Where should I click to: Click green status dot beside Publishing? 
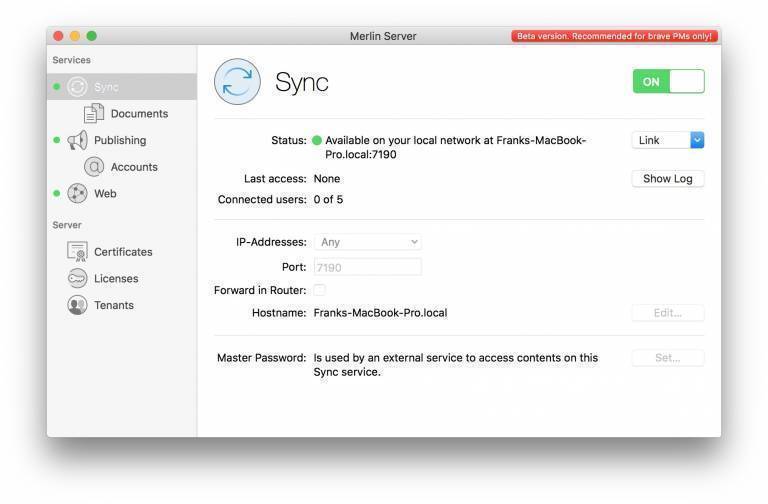(x=57, y=140)
